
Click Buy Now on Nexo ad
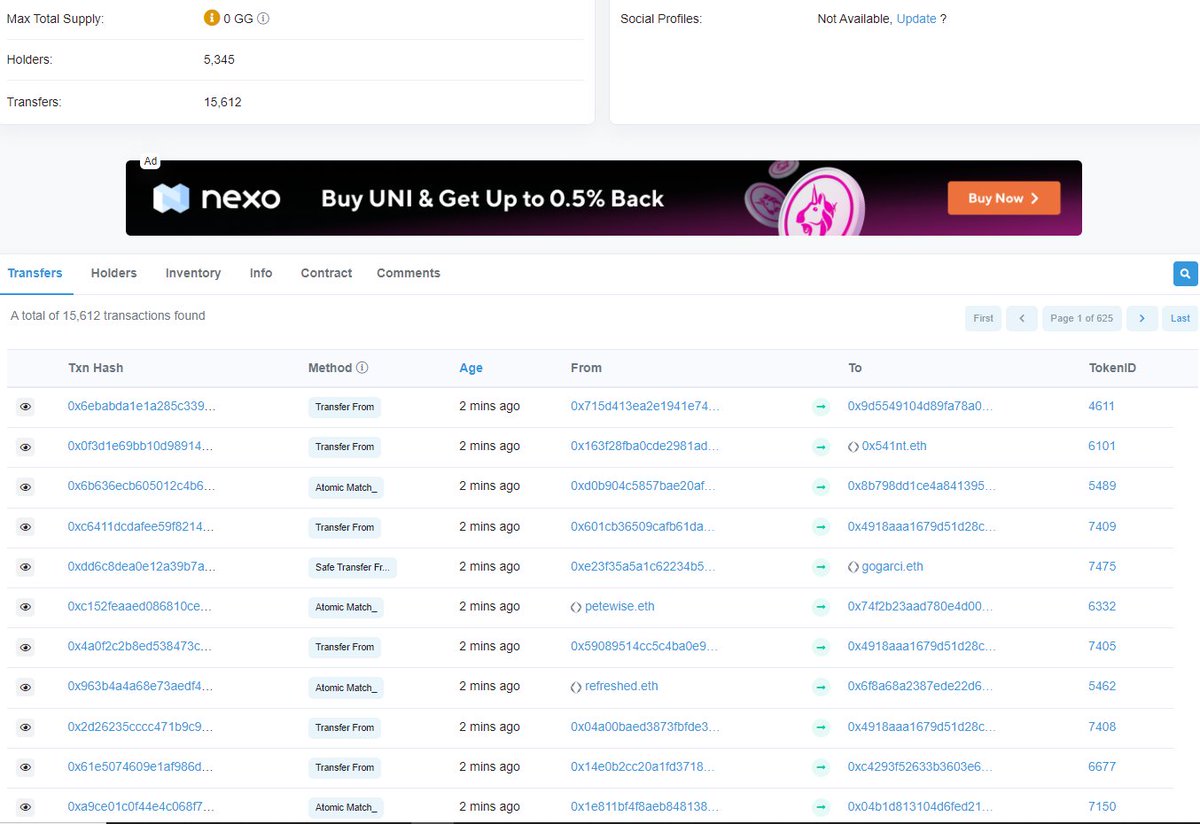1004,198
